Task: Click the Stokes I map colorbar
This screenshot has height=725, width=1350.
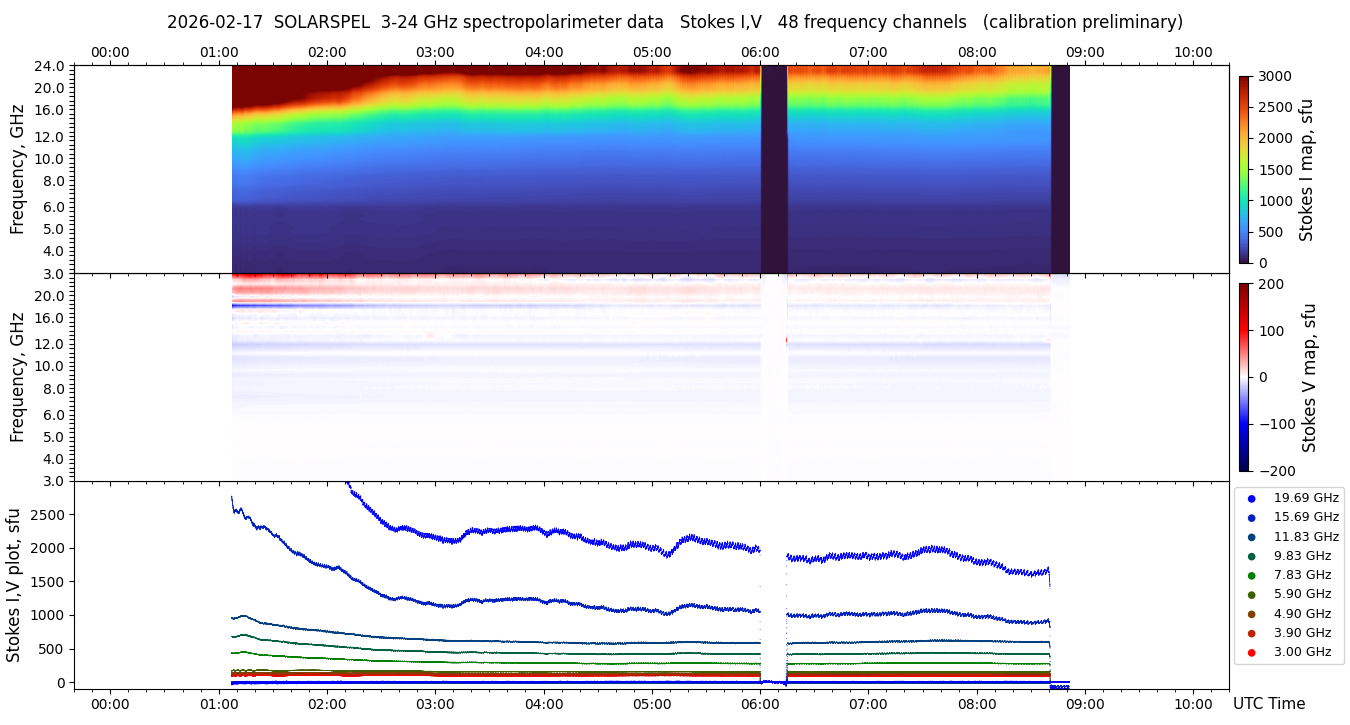Action: tap(1244, 169)
